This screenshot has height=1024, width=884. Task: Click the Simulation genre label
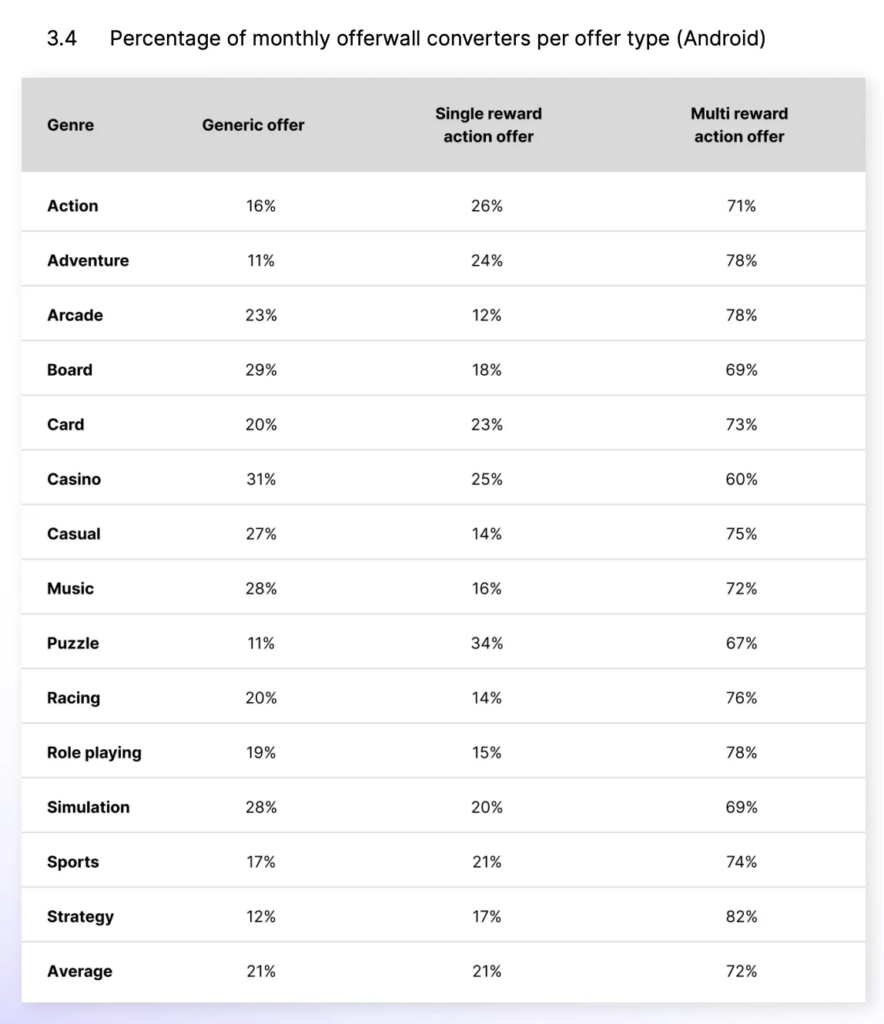pos(88,807)
